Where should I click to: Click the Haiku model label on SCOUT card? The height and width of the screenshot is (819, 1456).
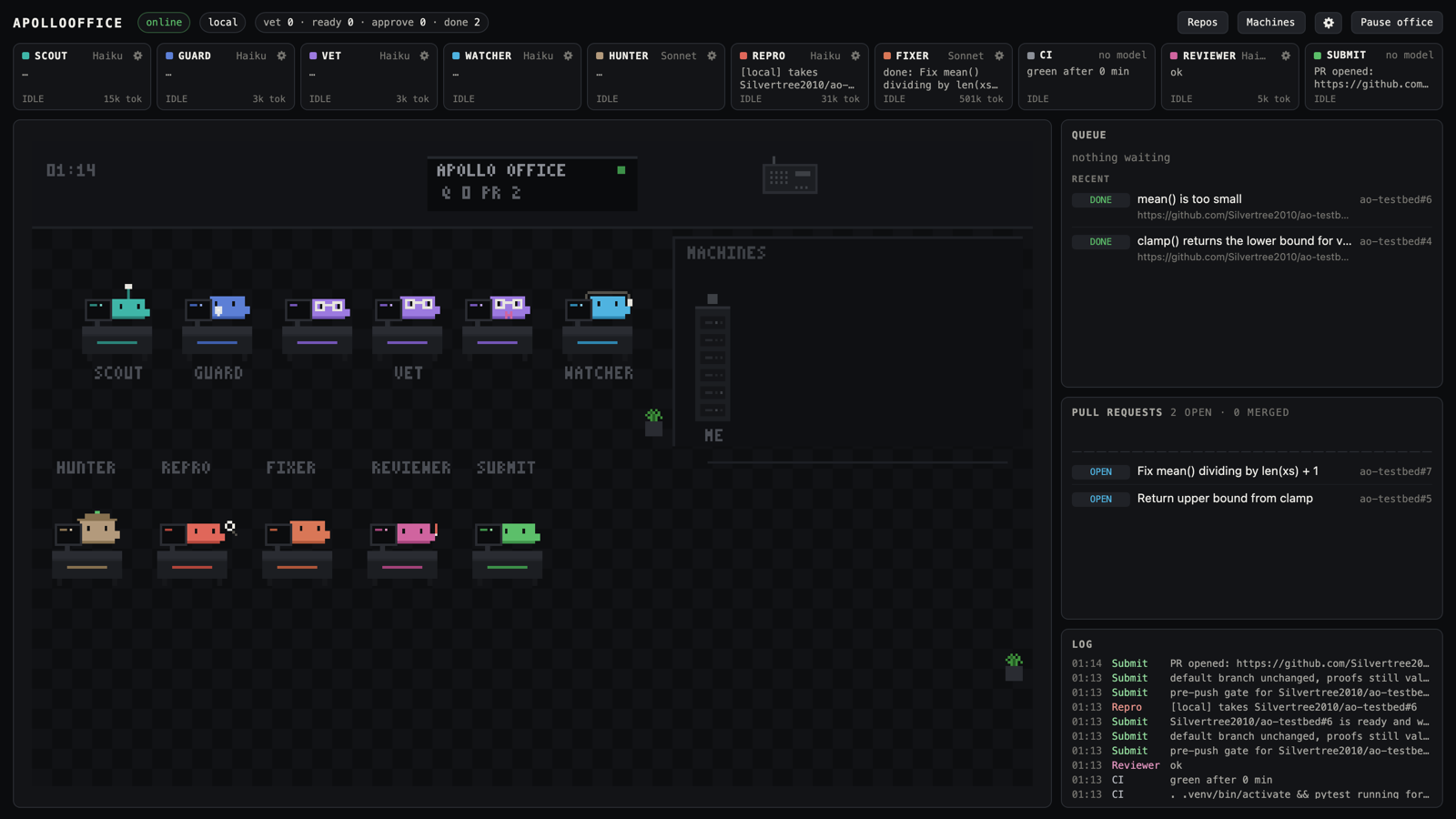(107, 56)
